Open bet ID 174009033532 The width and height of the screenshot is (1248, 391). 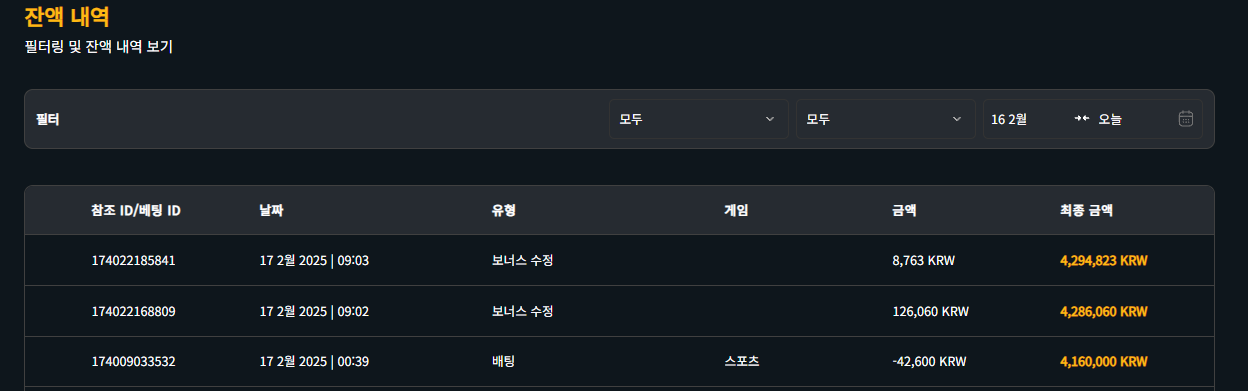[x=133, y=361]
